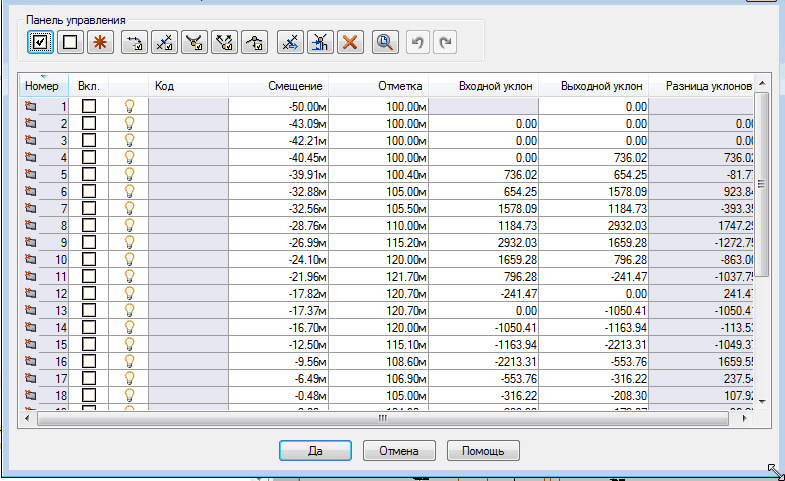Click the undo arrow in toolbar
Screen dimensions: 785x481
(x=420, y=42)
